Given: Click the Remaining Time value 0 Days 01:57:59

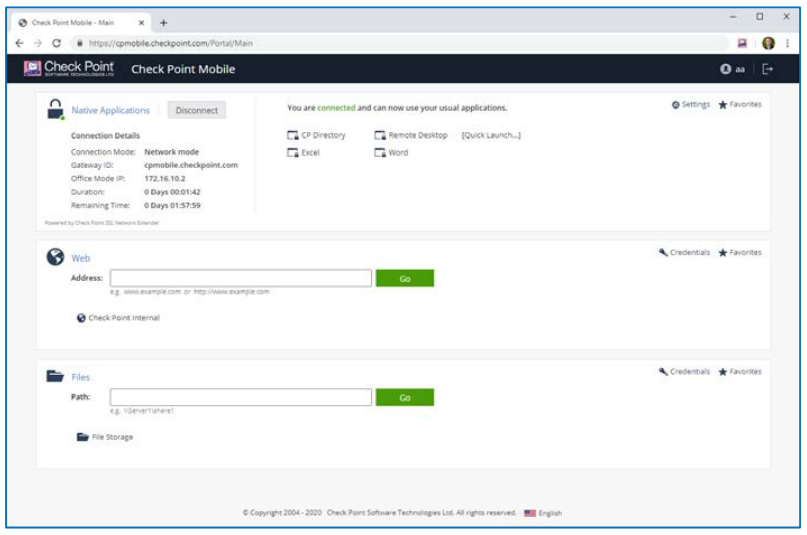Looking at the screenshot, I should tap(172, 205).
